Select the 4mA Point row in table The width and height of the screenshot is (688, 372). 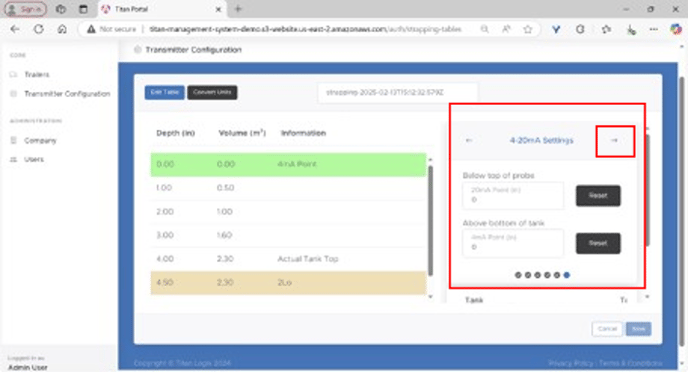(x=288, y=165)
